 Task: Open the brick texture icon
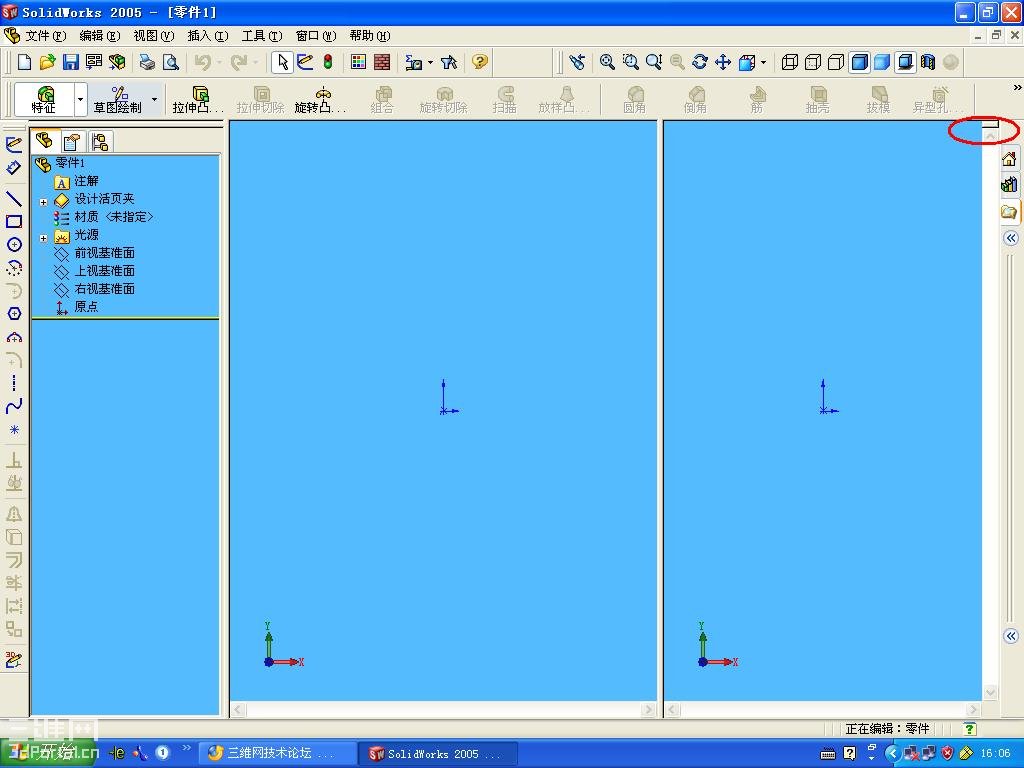click(x=382, y=62)
